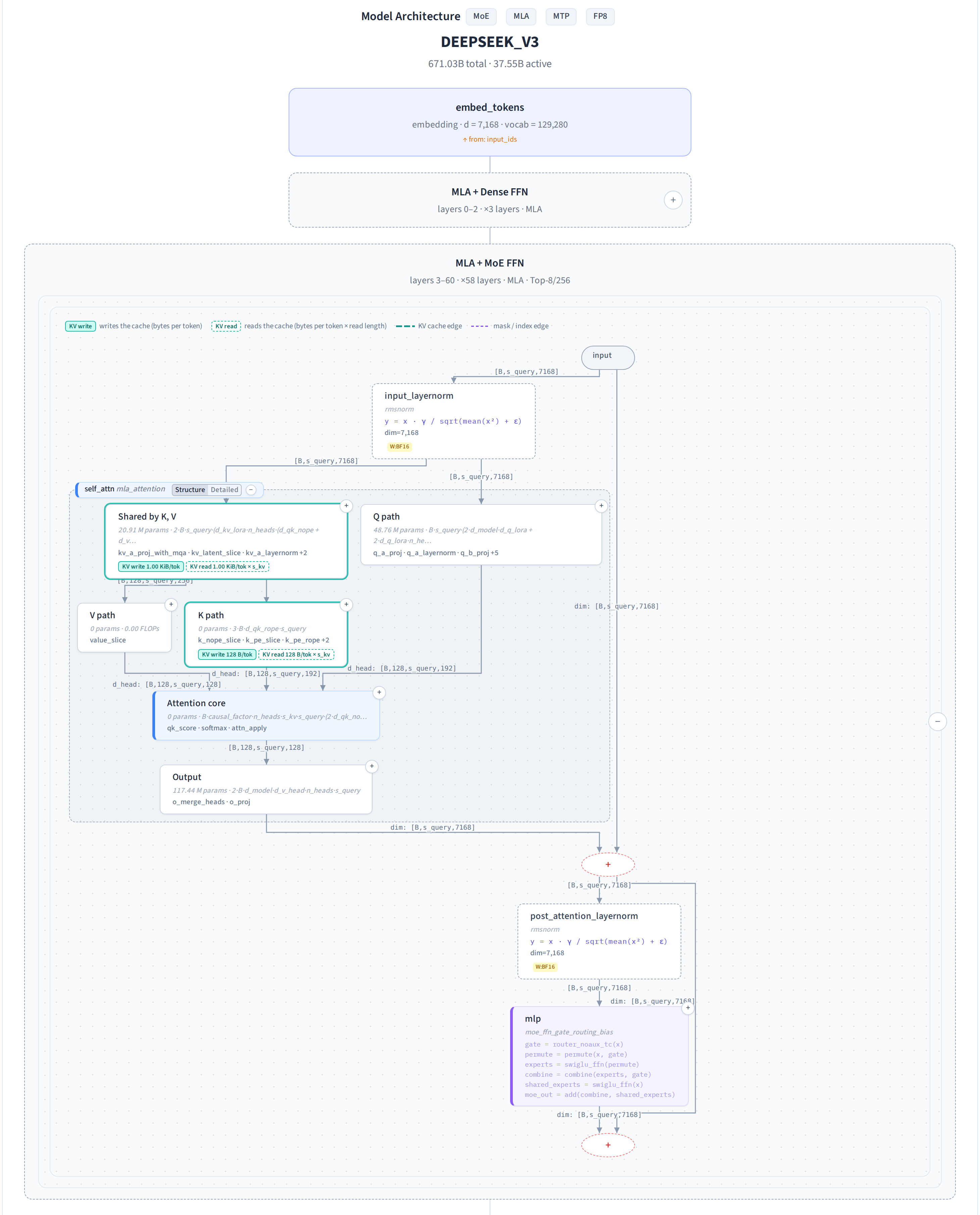Expand the Attention core node
Screen dimensions: 980x1215
tap(379, 692)
